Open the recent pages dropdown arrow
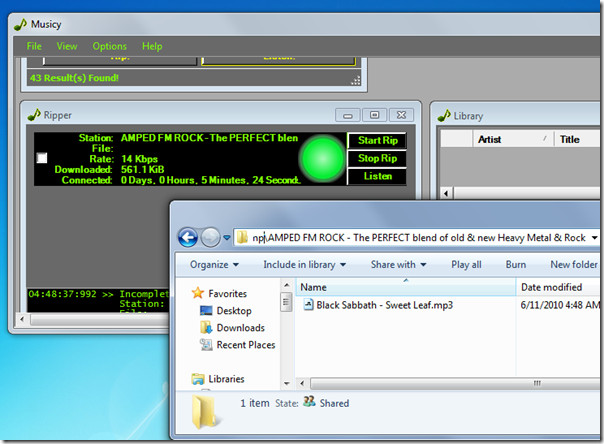This screenshot has height=444, width=604. pyautogui.click(x=226, y=238)
